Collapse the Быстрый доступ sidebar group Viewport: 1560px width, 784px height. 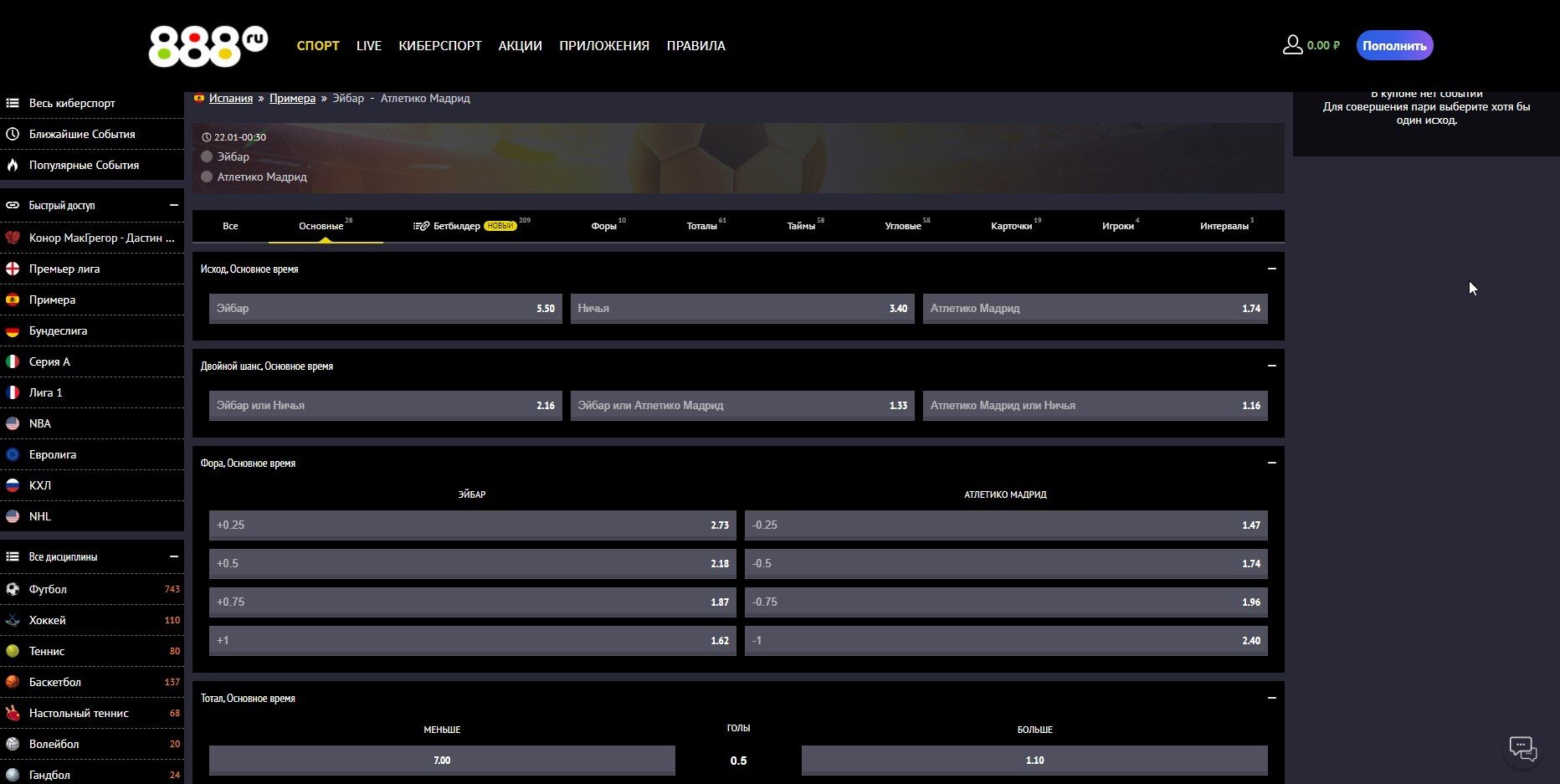coord(174,205)
